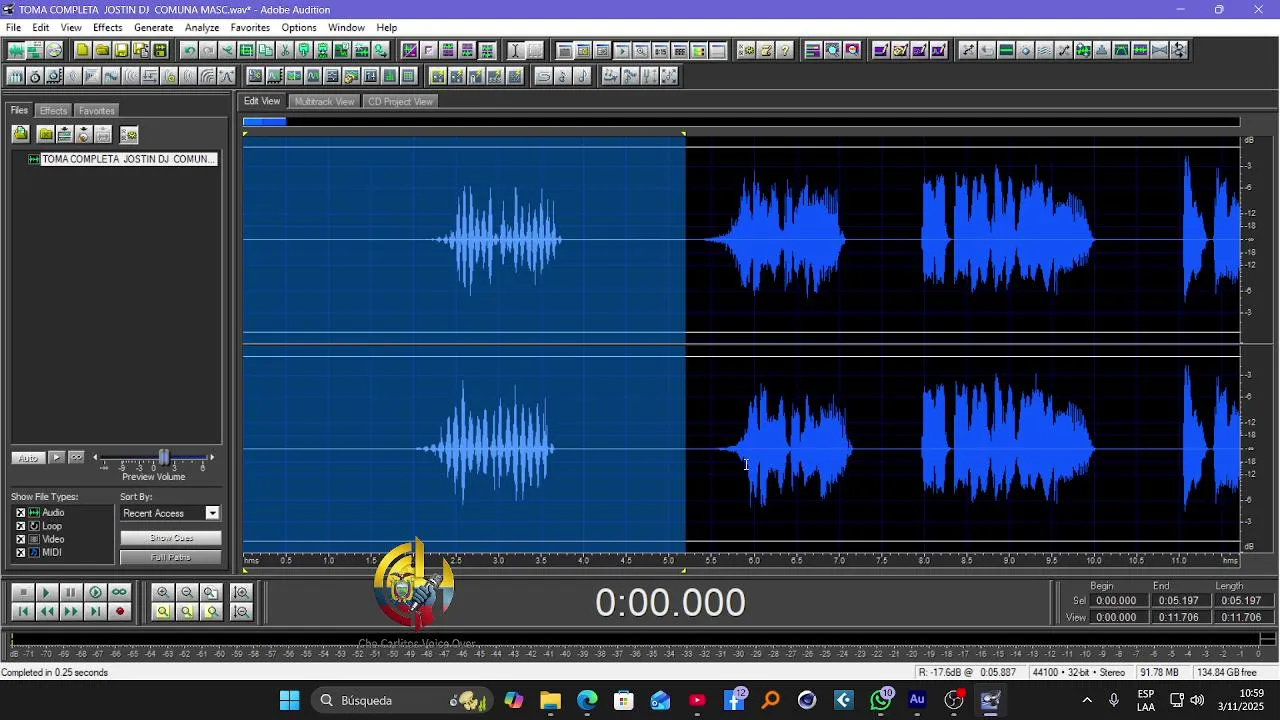Click the Preview Volume slider handle
This screenshot has width=1280, height=720.
[164, 457]
